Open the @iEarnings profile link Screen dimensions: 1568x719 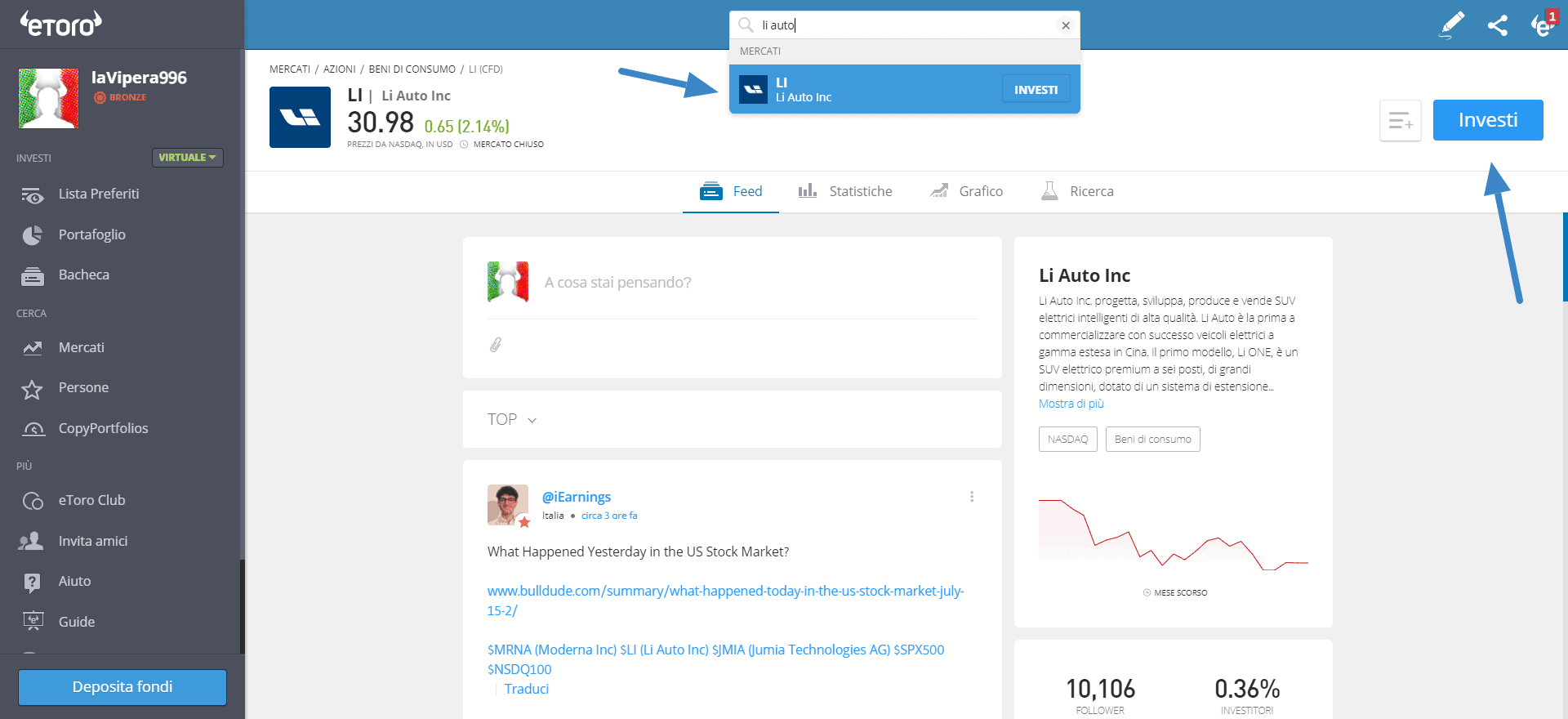tap(577, 497)
